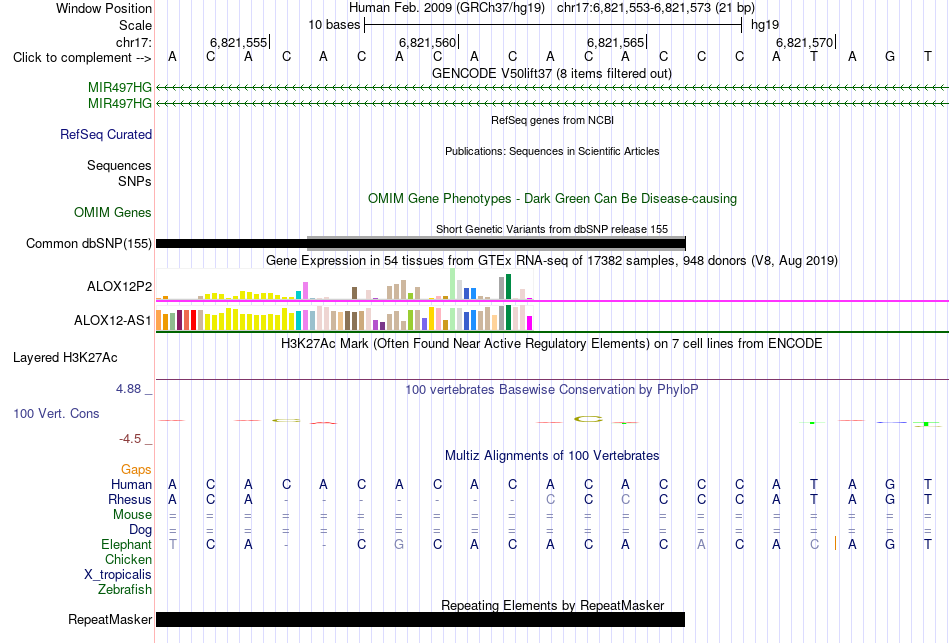
Task: Select the Dog alignment row label
Action: tap(140, 530)
